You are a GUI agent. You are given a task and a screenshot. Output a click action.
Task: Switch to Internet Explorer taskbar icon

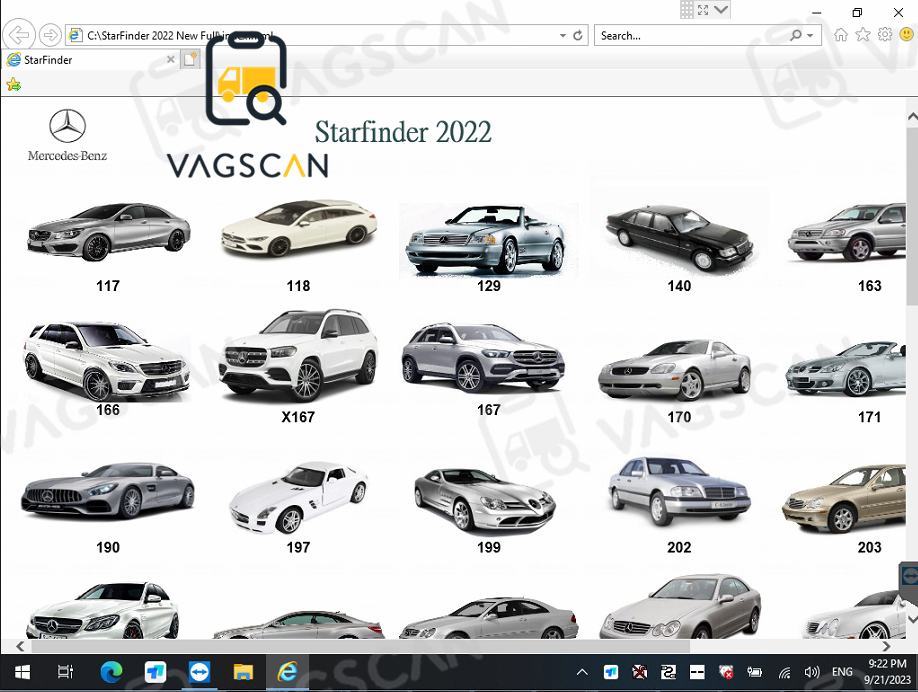[x=287, y=673]
